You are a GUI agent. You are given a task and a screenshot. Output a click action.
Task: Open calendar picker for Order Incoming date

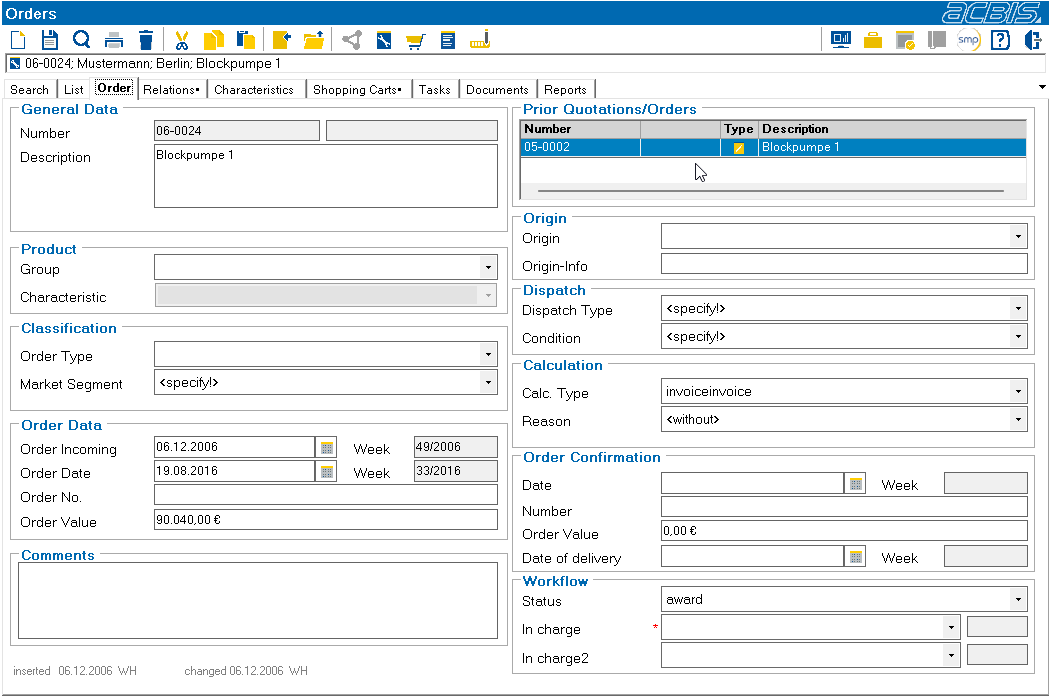click(x=326, y=448)
